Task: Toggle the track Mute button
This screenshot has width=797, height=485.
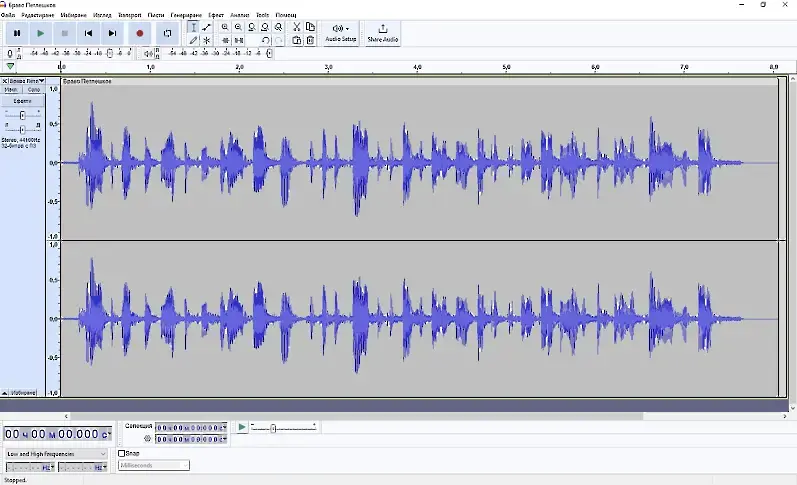Action: coord(11,89)
